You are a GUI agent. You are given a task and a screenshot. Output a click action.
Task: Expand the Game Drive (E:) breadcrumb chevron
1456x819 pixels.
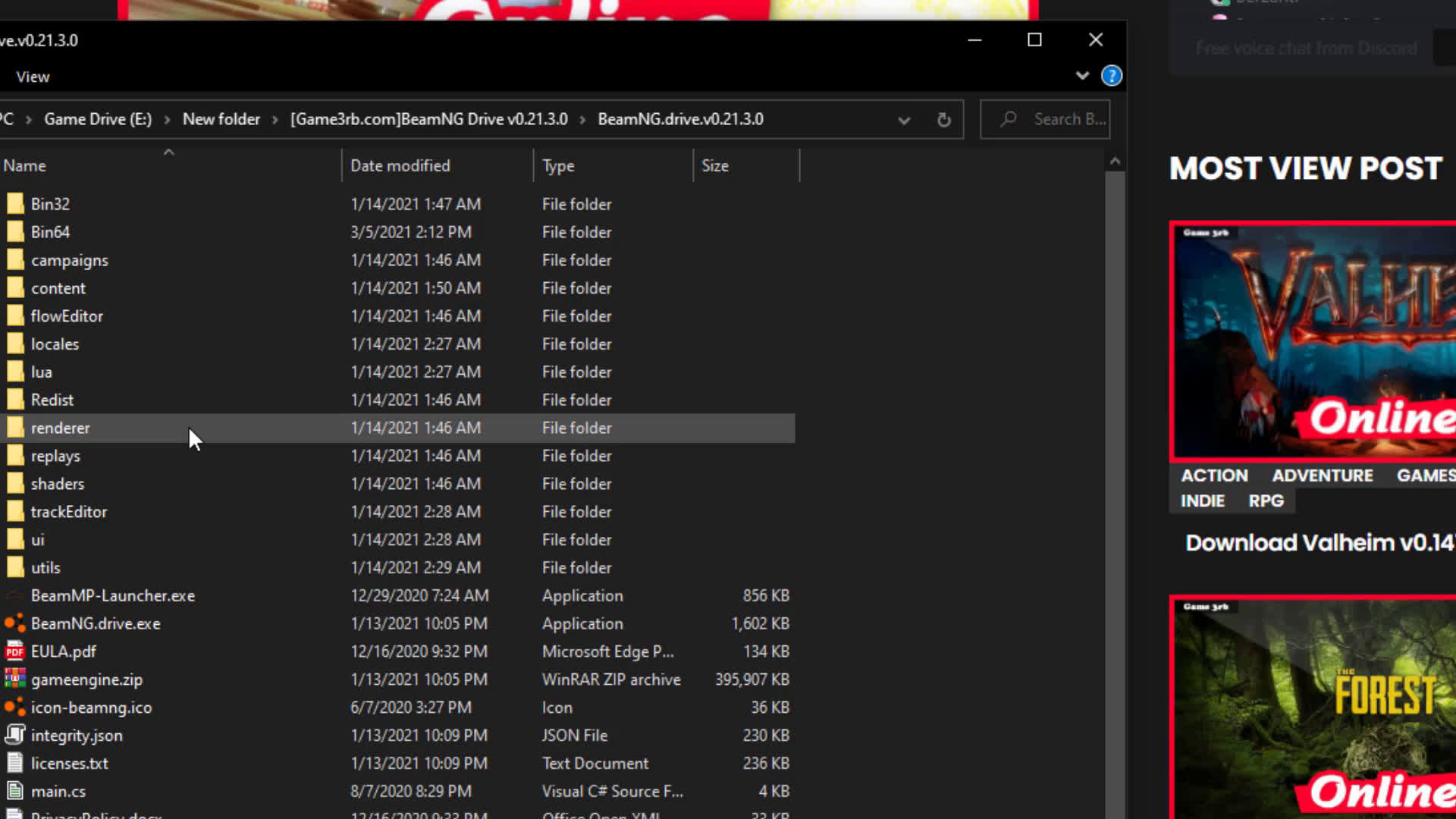click(167, 120)
